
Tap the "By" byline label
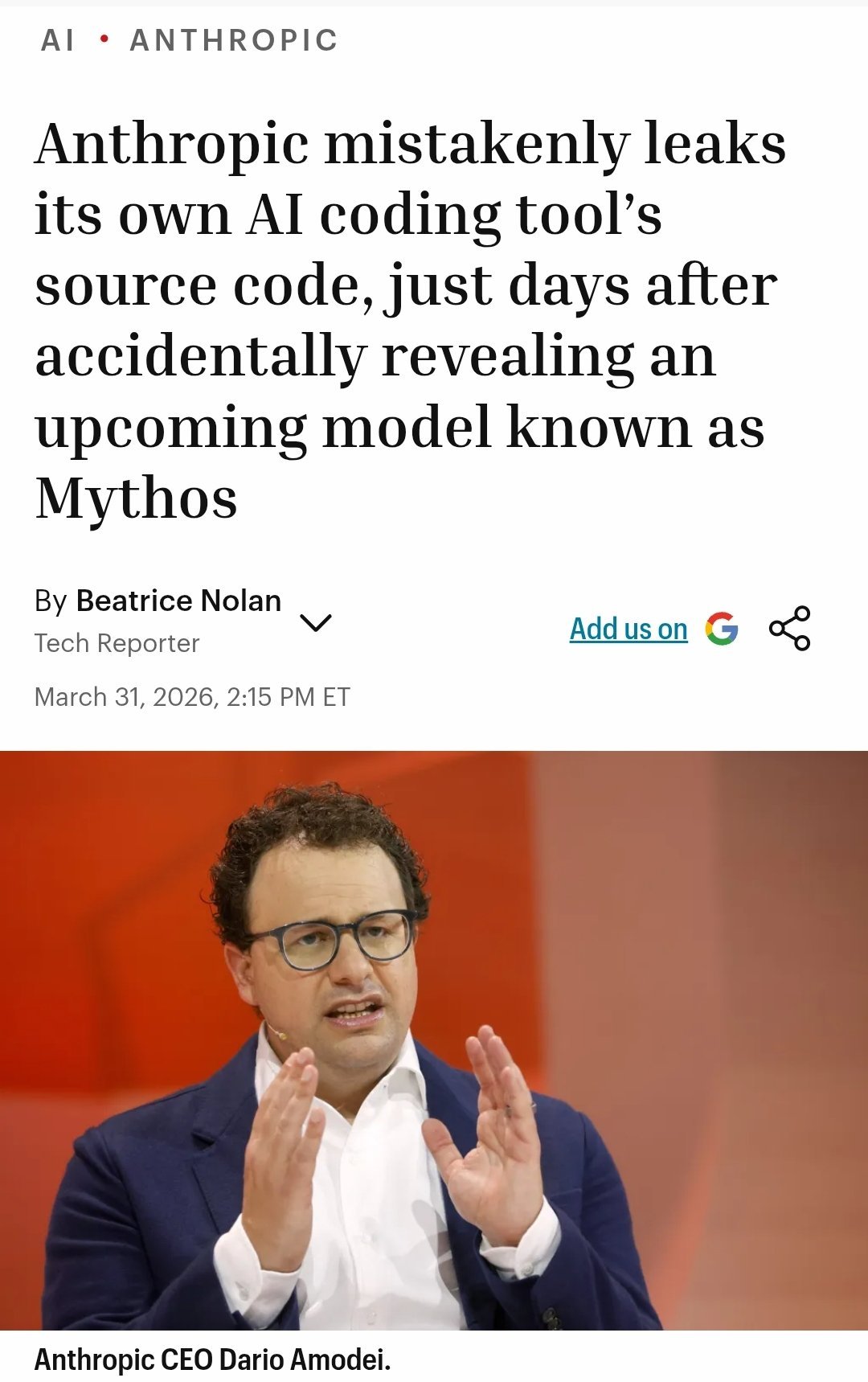(51, 601)
